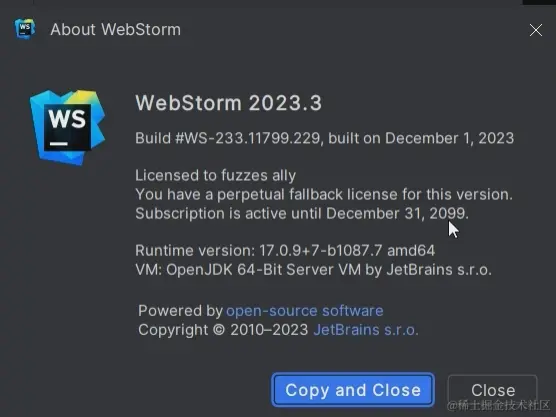Click the perpetual fallback license sentence

324,194
